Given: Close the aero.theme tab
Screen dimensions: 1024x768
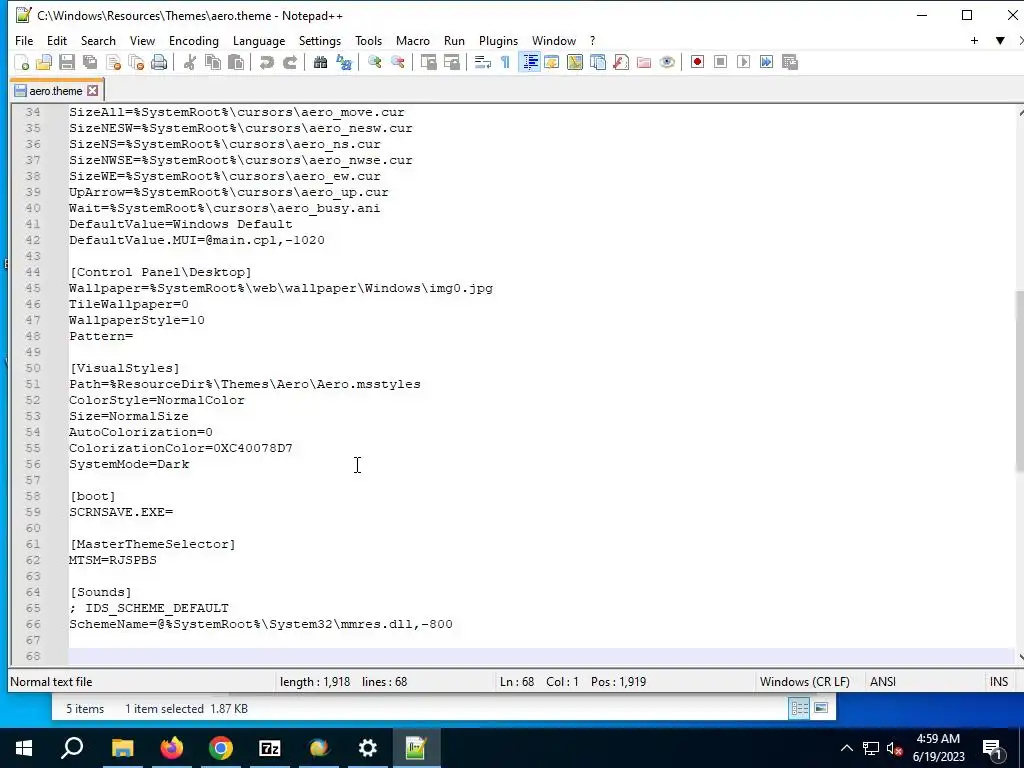Looking at the screenshot, I should click(x=93, y=90).
